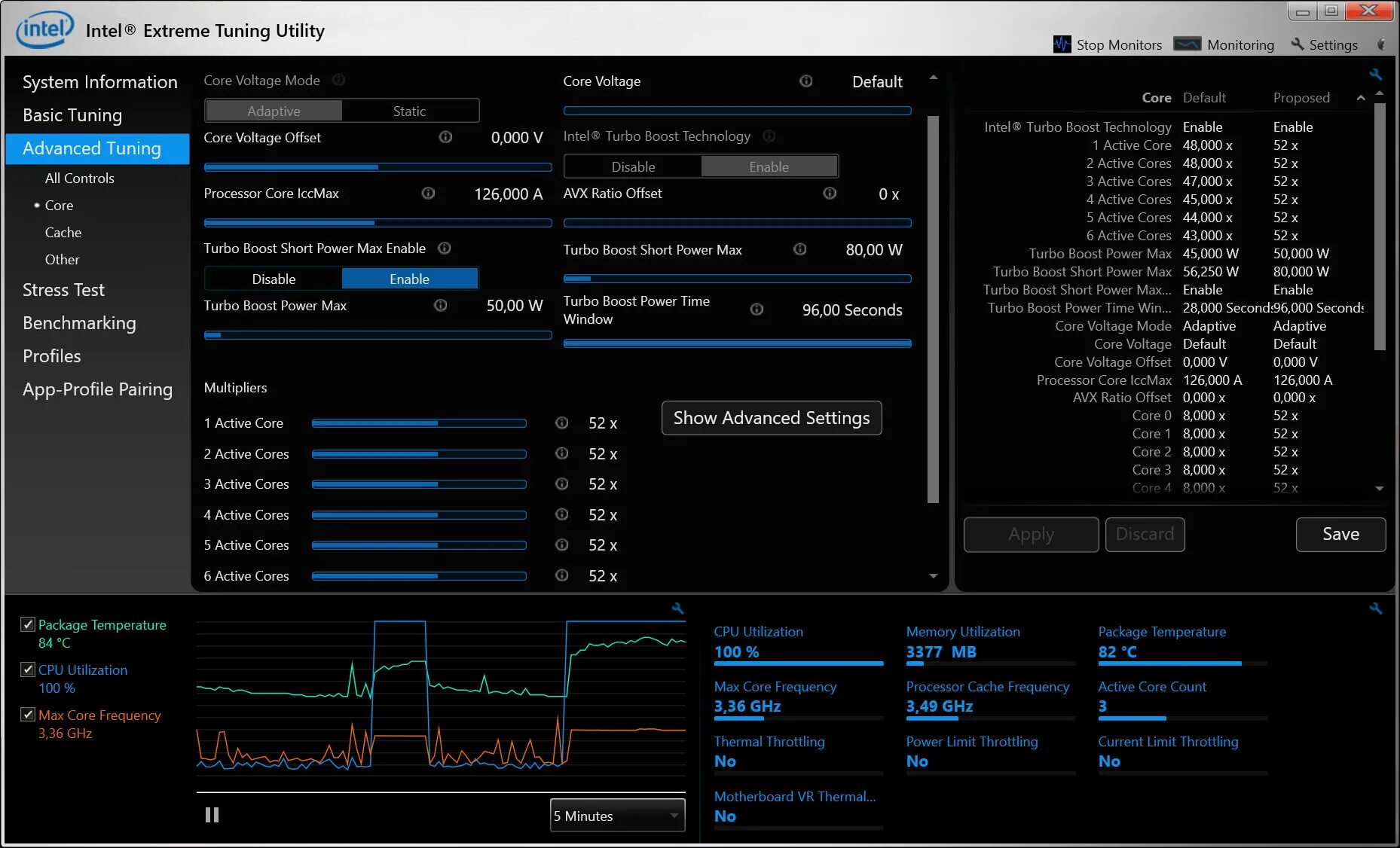Show info for Turbo Boost Short Power Max Enable
This screenshot has height=848, width=1400.
[x=445, y=249]
